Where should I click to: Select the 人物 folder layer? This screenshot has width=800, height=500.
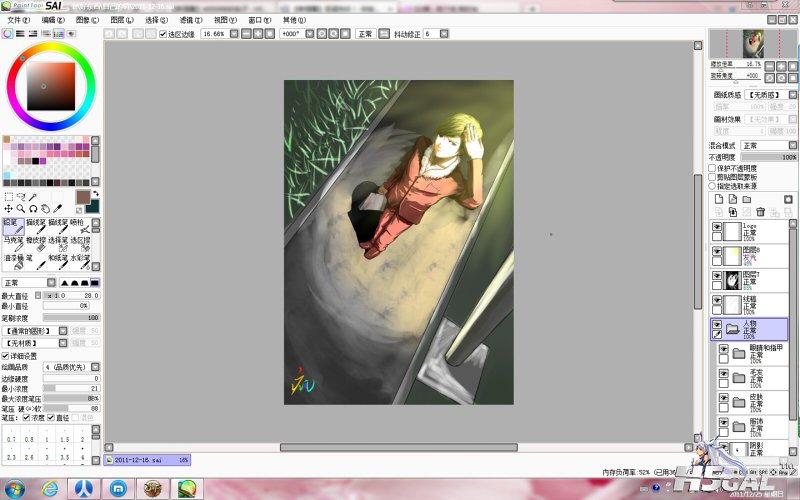(749, 330)
